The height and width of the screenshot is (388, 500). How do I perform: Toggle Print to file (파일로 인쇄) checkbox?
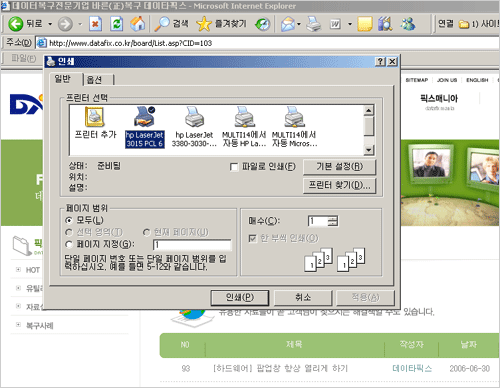pos(234,167)
